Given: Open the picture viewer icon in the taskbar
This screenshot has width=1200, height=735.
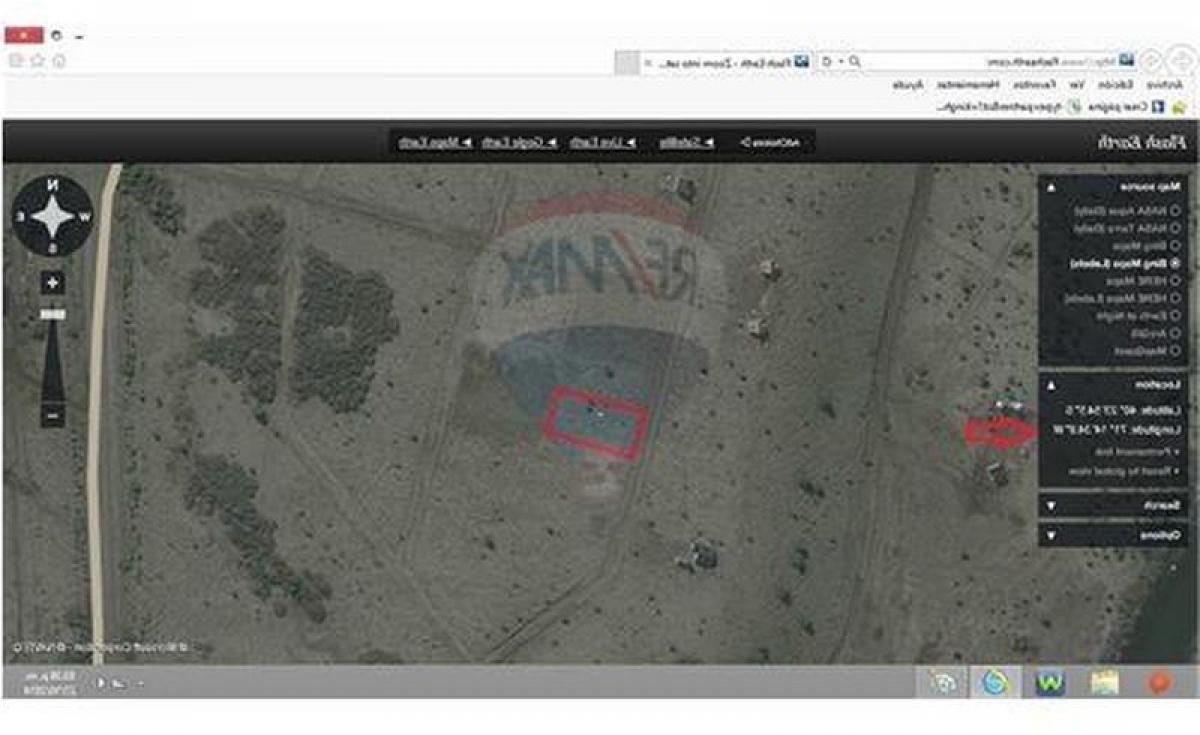Looking at the screenshot, I should [1104, 682].
